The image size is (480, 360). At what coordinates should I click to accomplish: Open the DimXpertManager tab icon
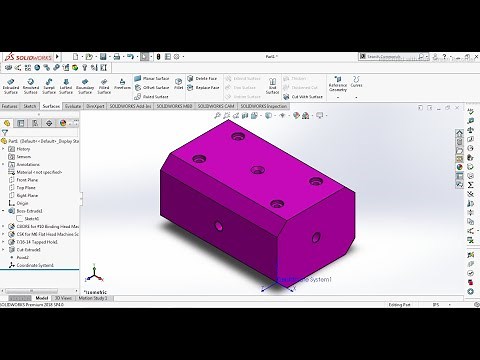(x=49, y=123)
